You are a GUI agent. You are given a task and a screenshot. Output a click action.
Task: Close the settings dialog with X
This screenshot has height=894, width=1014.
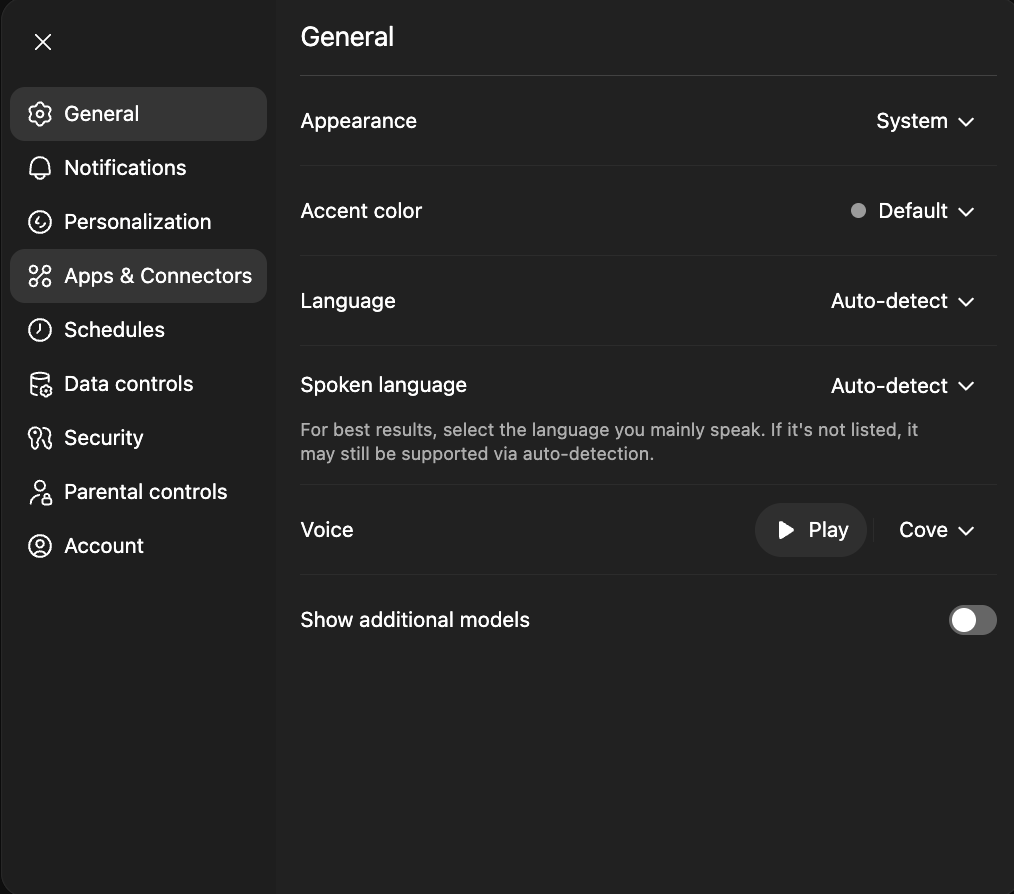click(x=43, y=42)
